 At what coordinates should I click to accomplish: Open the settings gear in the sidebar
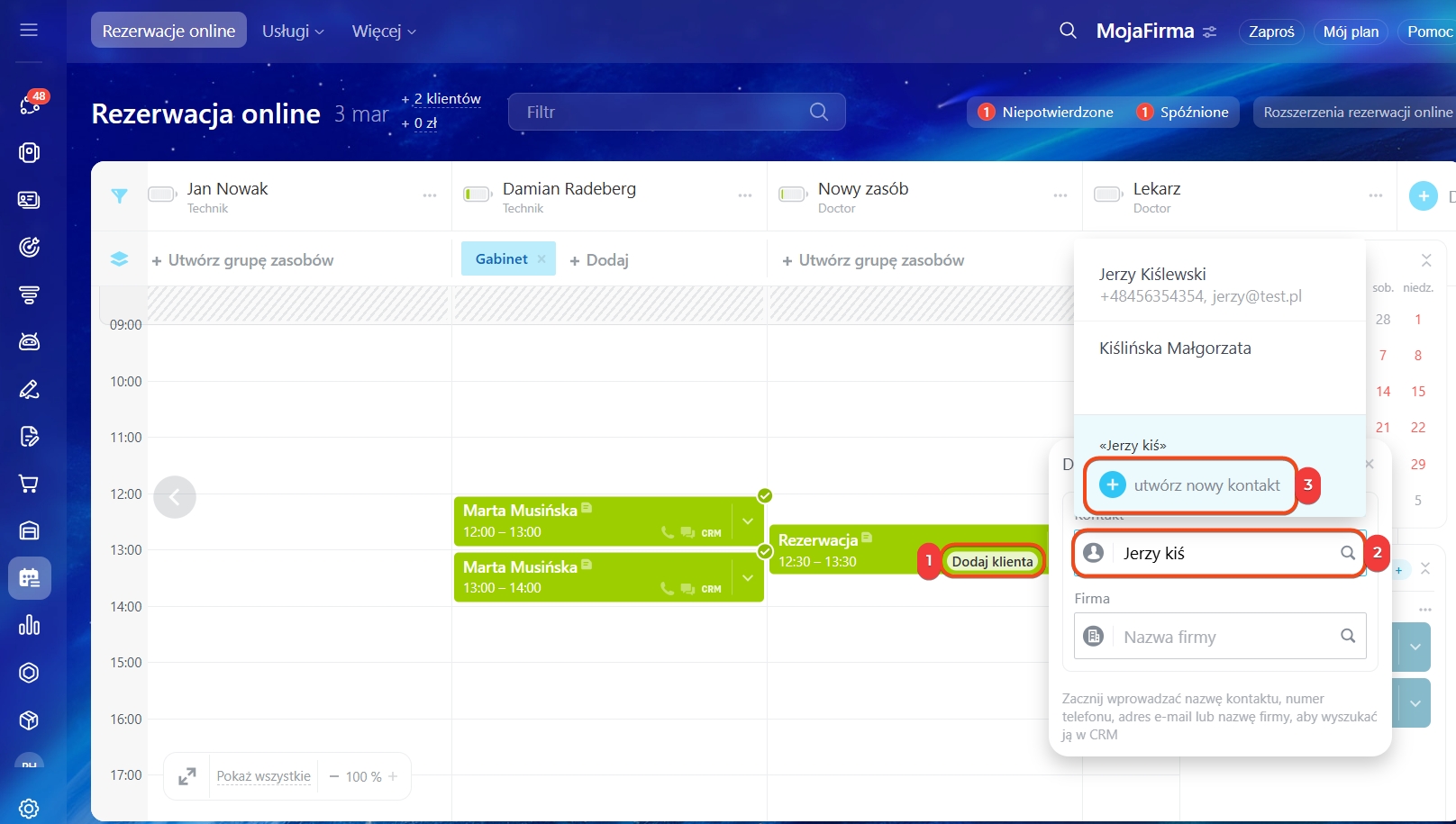click(x=29, y=808)
